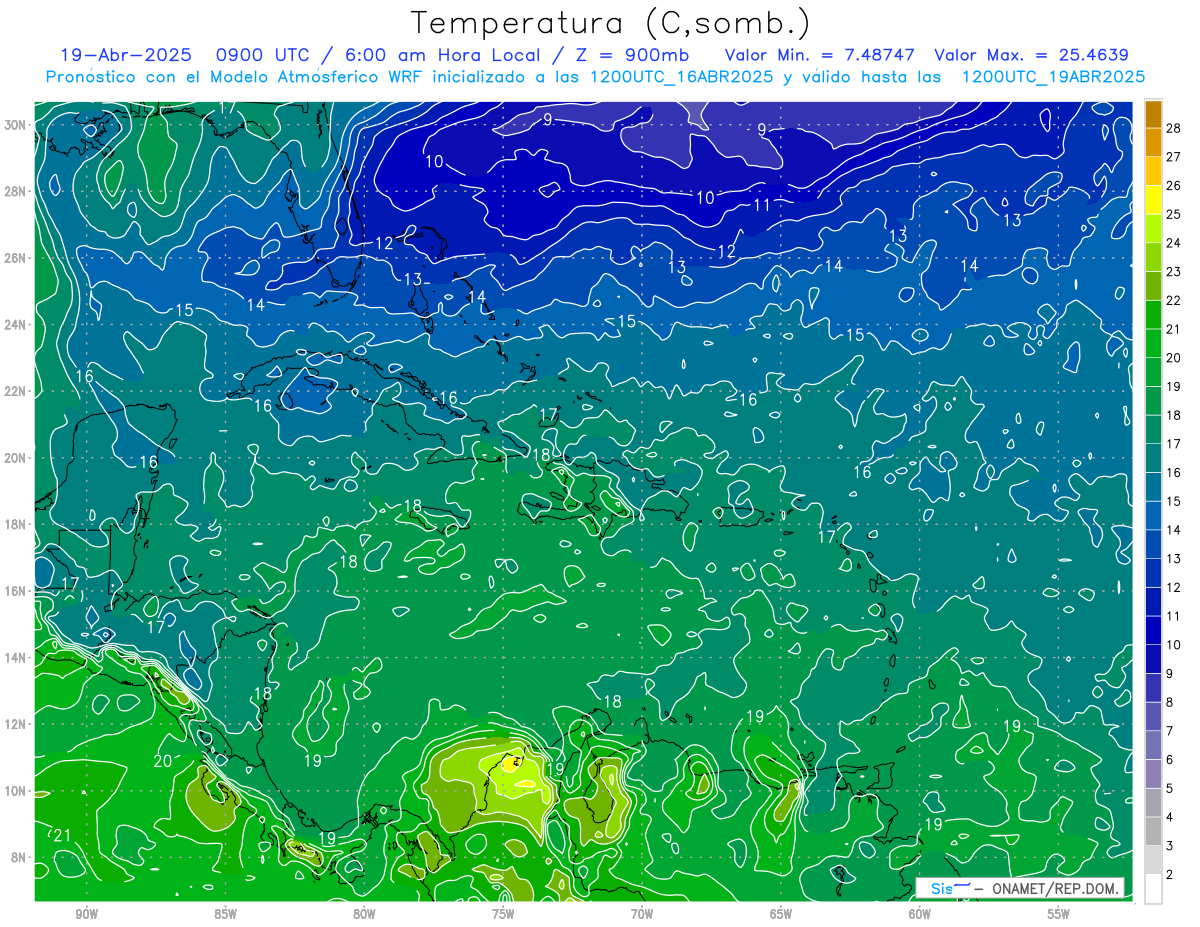This screenshot has height=927, width=1200.
Task: Click the "75W" longitude axis label
Action: 503,914
